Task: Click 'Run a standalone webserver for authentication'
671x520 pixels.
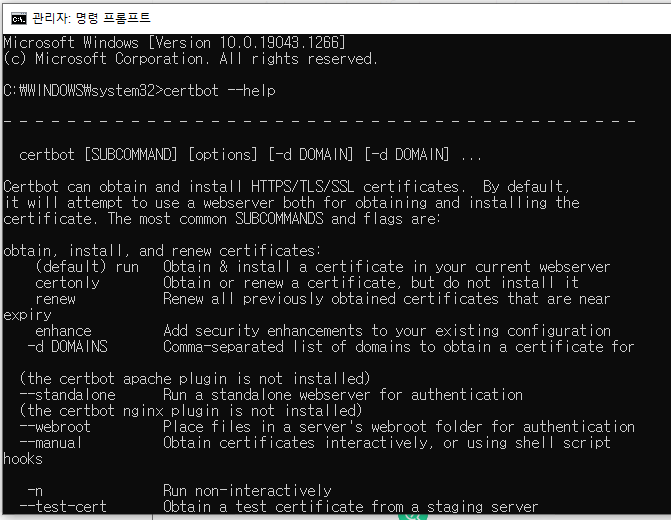Action: tap(343, 395)
